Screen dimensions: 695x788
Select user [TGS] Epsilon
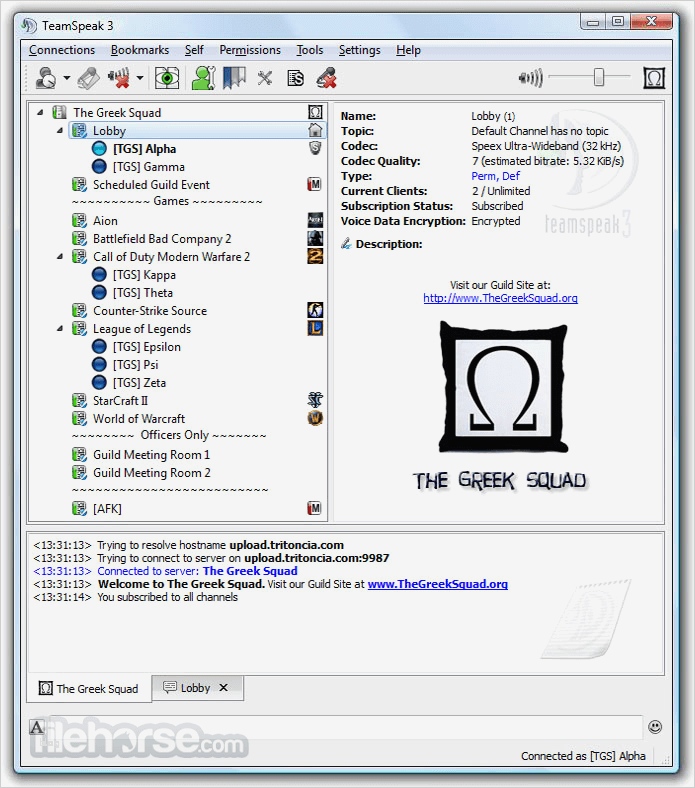pos(146,347)
